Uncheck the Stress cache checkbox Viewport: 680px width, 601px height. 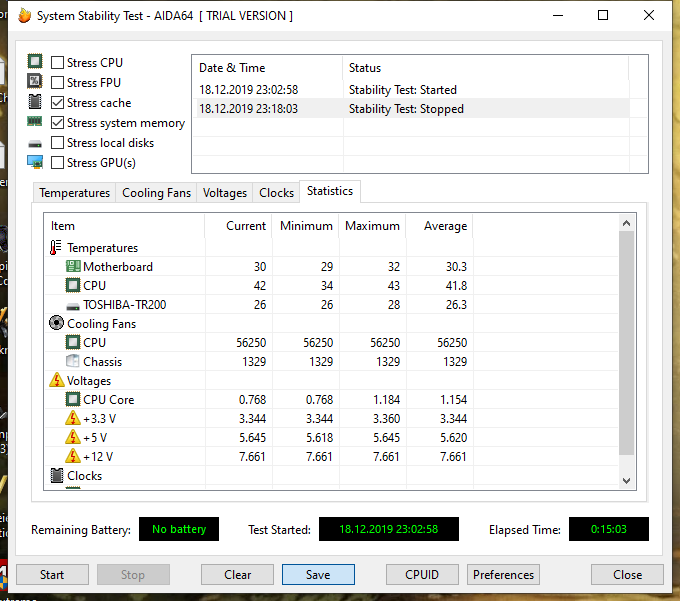57,103
